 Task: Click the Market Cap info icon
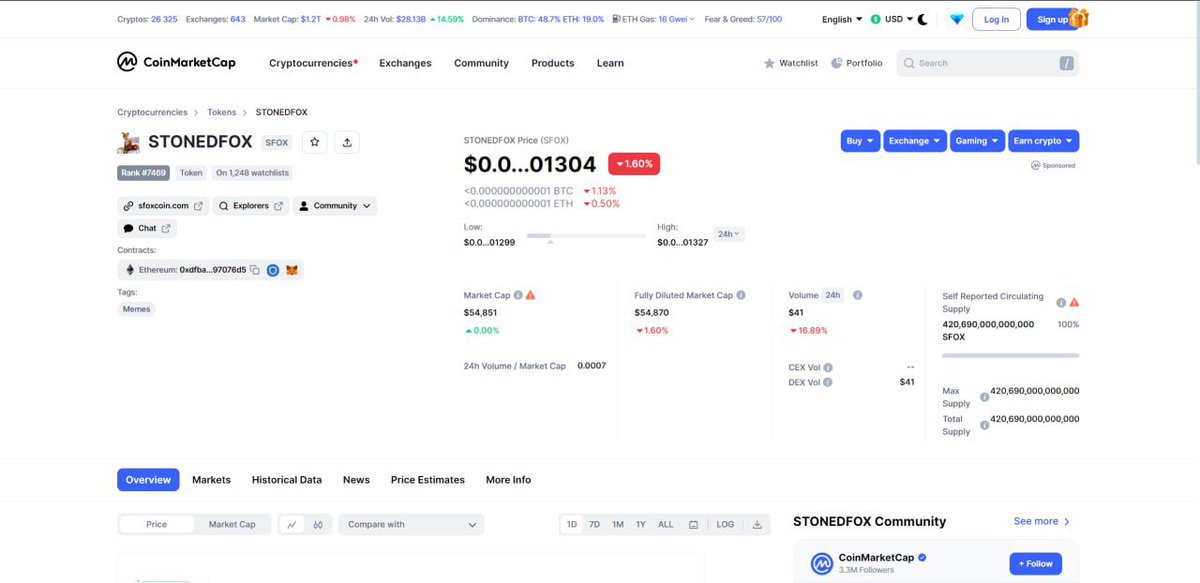point(518,295)
